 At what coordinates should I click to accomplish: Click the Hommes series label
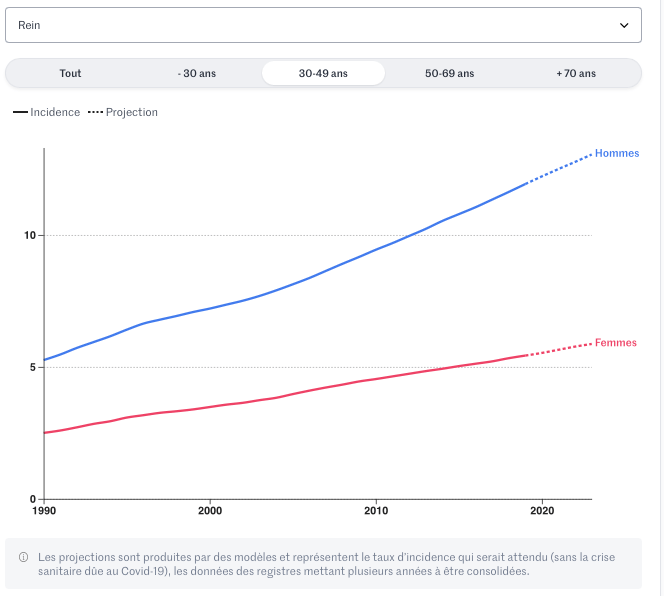(616, 153)
